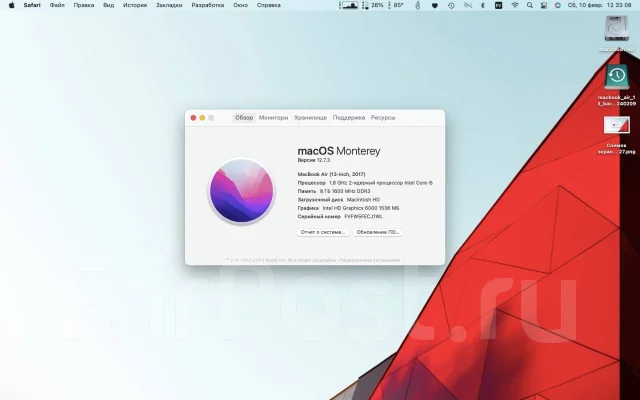Viewport: 640px width, 400px height.
Task: Open the Файл menu
Action: (57, 5)
